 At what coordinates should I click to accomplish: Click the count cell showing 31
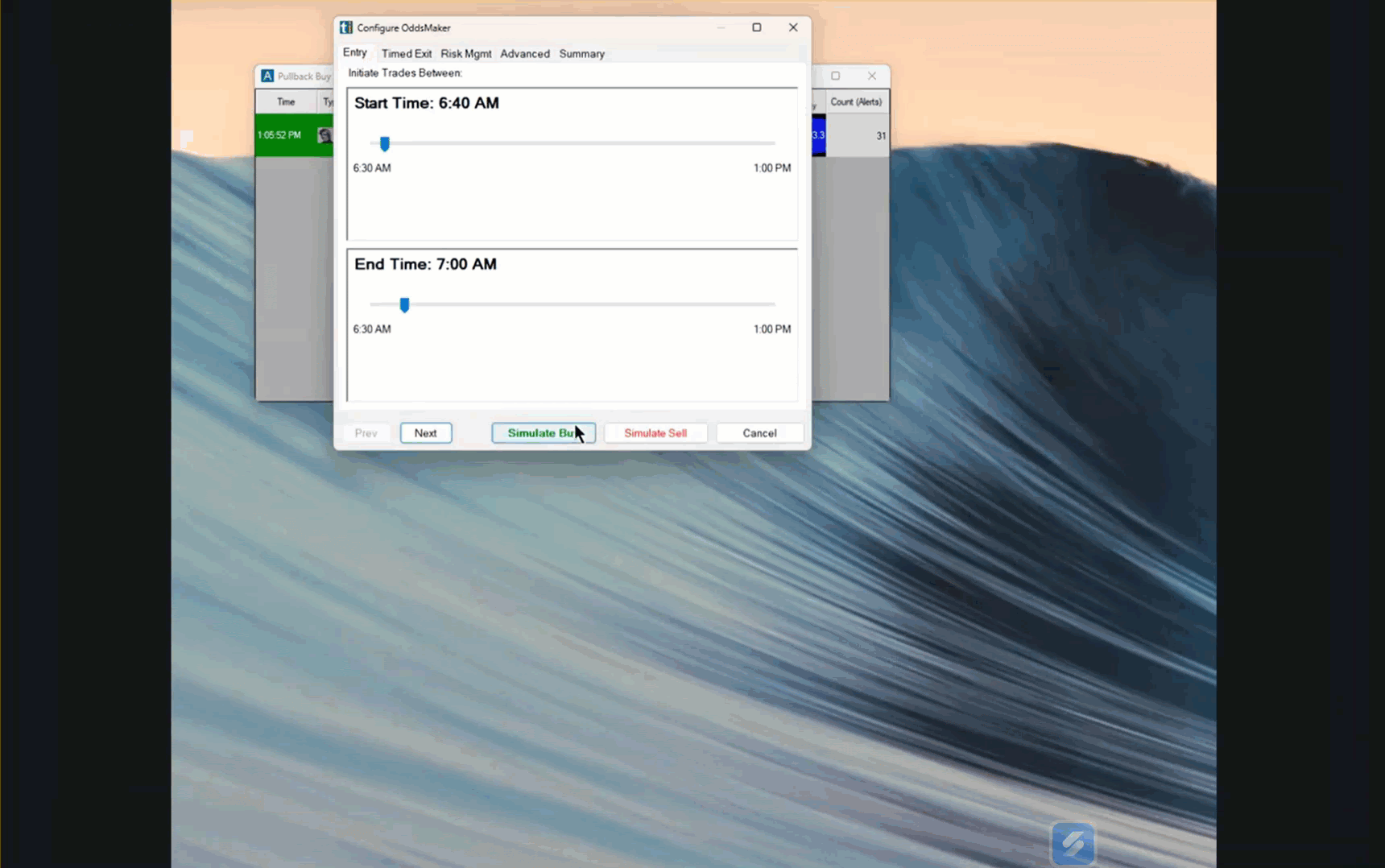point(858,135)
